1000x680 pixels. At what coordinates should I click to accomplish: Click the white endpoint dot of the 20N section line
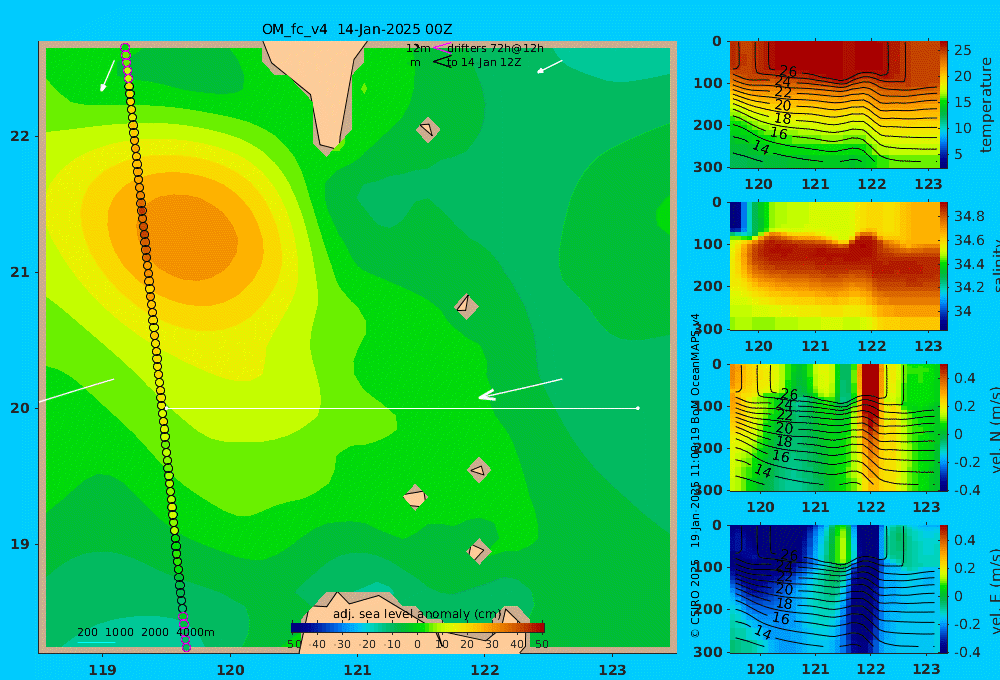tap(638, 408)
